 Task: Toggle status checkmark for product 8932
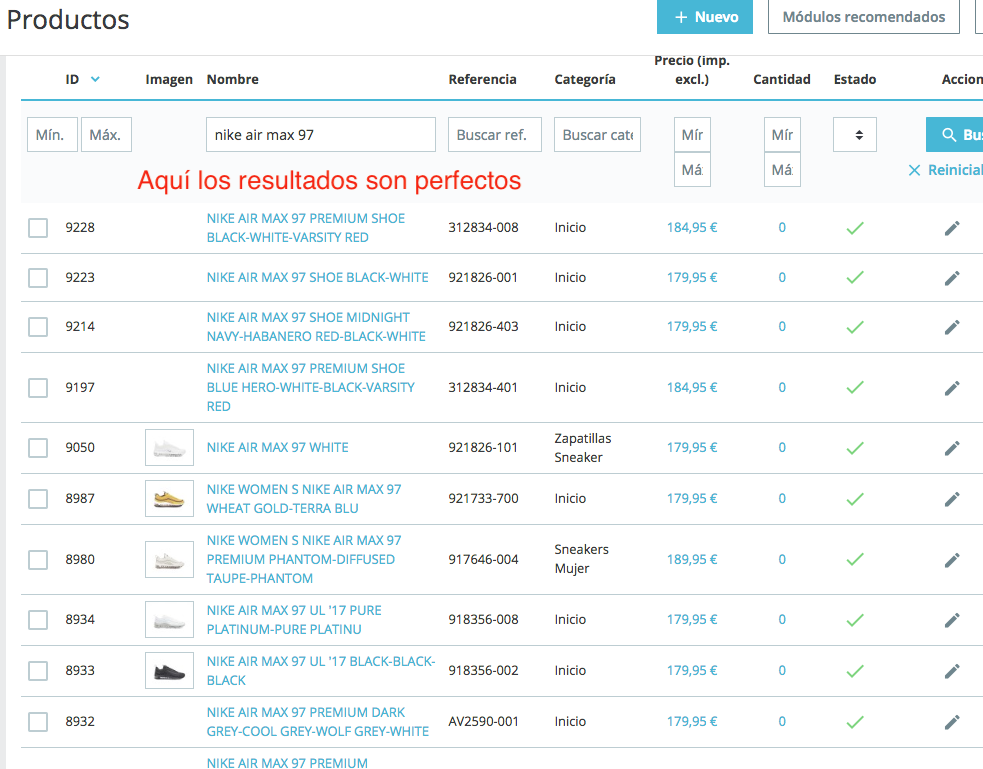tap(855, 722)
